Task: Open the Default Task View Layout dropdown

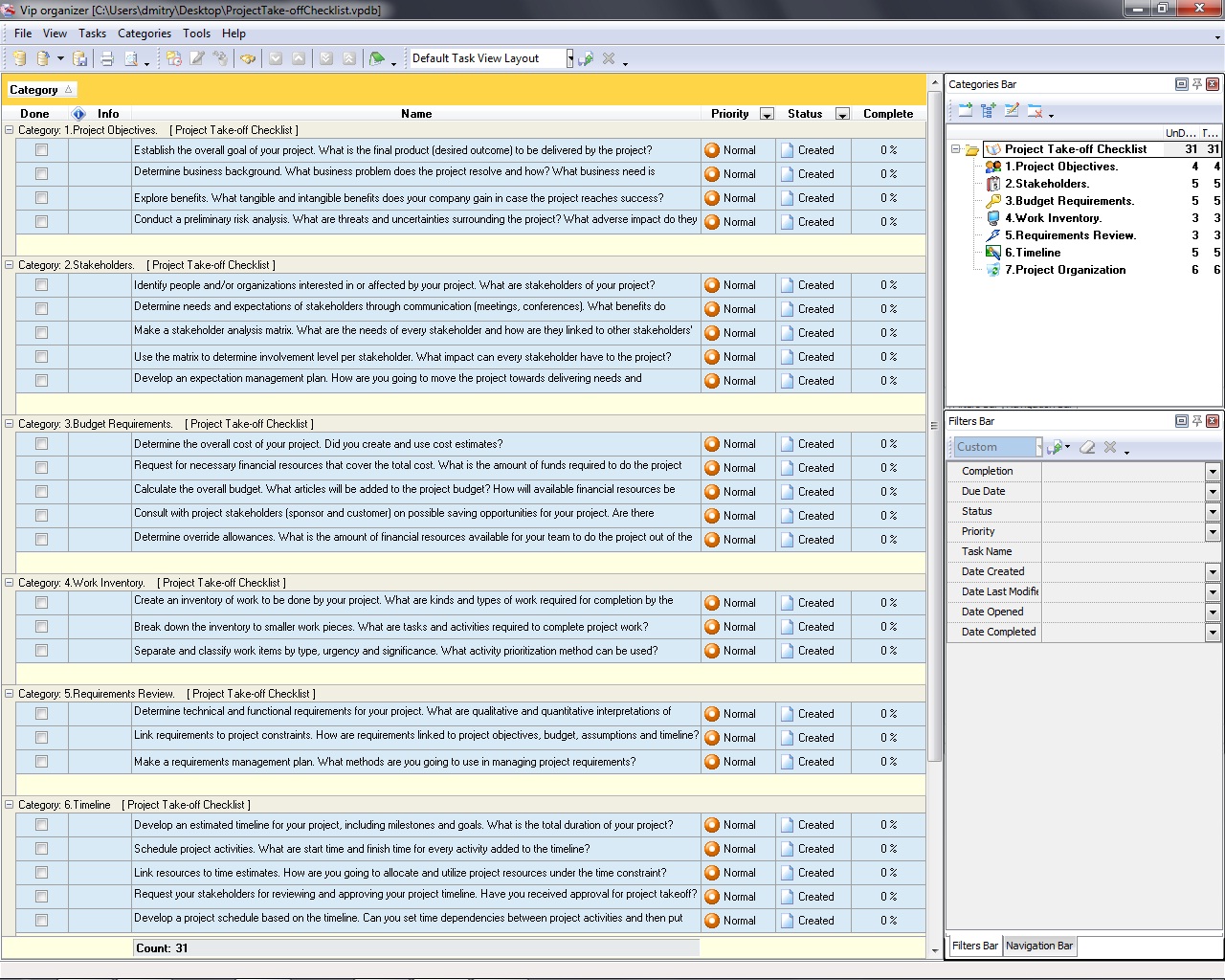Action: coord(569,59)
